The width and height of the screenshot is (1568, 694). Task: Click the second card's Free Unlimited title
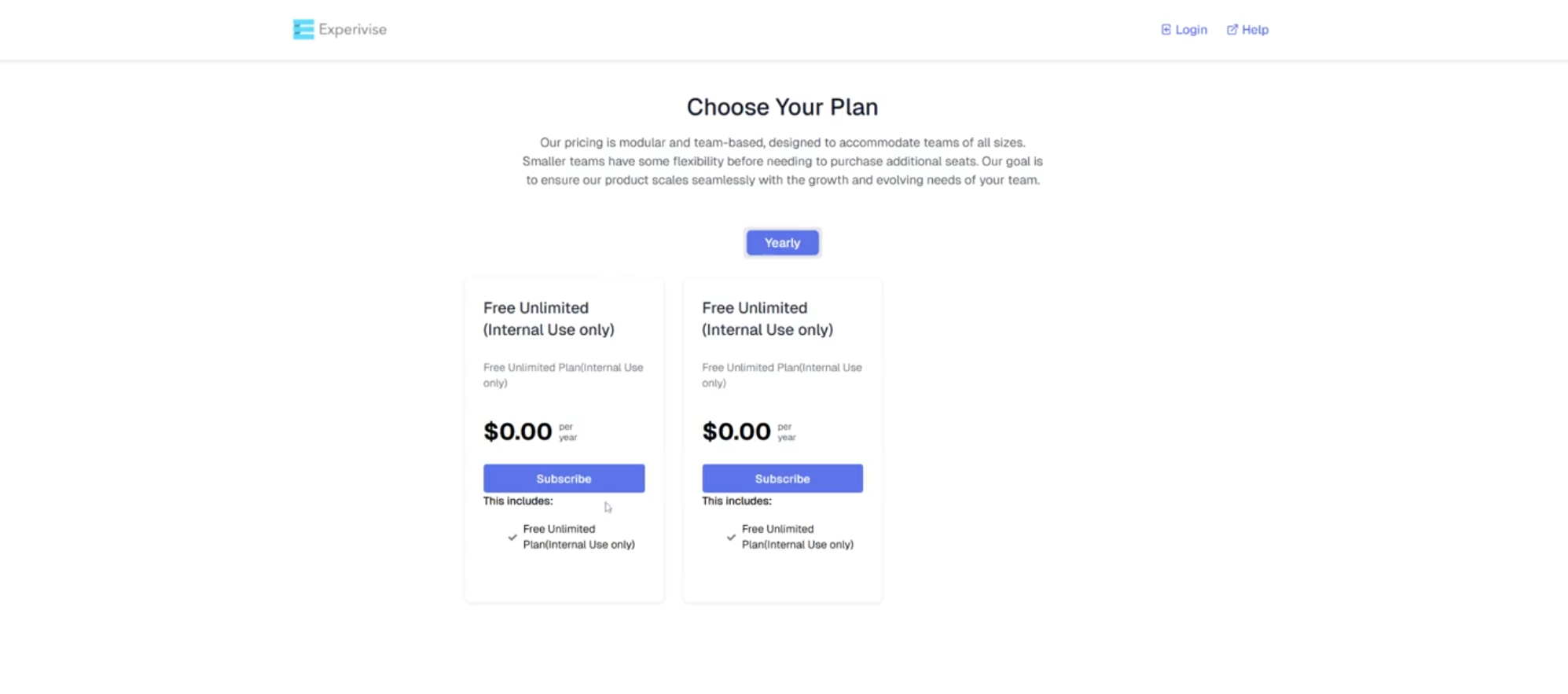tap(767, 318)
